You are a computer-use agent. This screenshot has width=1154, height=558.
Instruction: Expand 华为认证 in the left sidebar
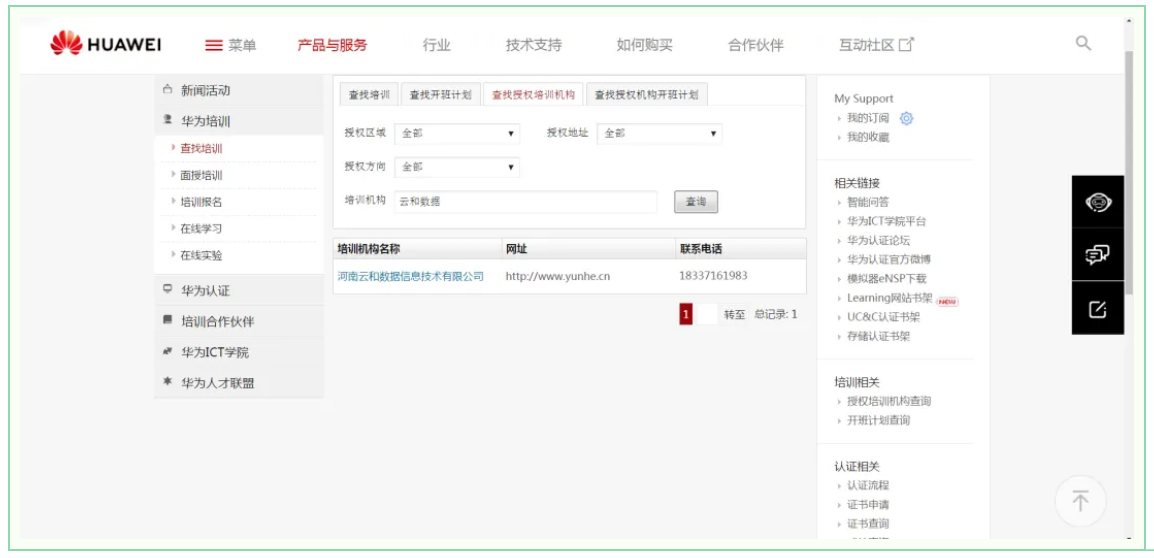tap(205, 291)
